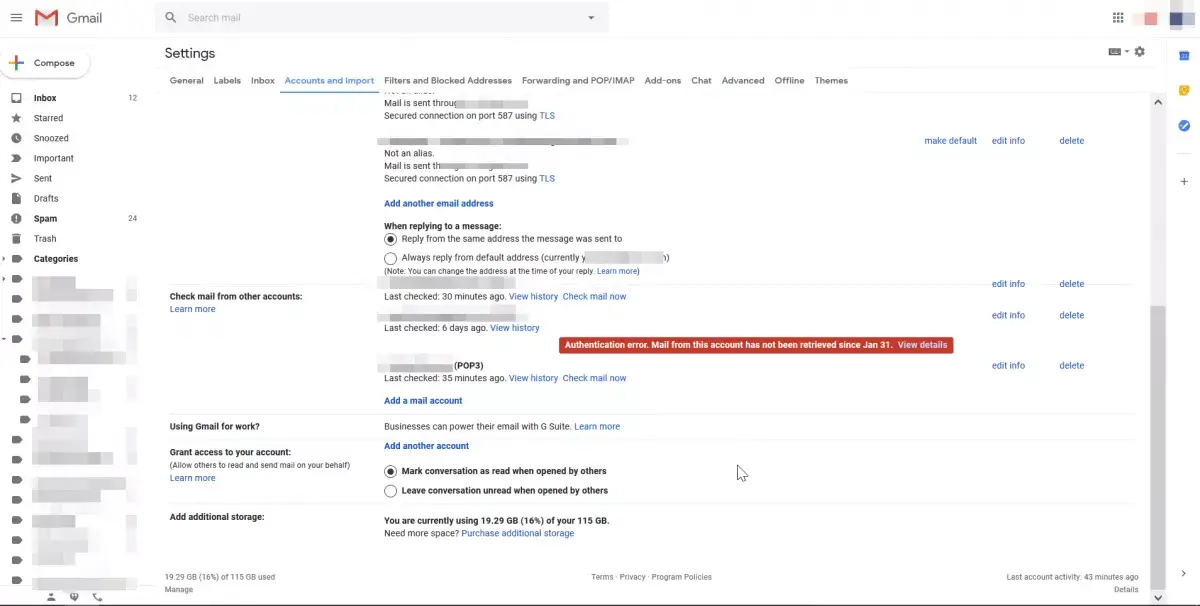Screen dimensions: 1200x606
Task: Click Privacy footer link
Action: point(632,577)
